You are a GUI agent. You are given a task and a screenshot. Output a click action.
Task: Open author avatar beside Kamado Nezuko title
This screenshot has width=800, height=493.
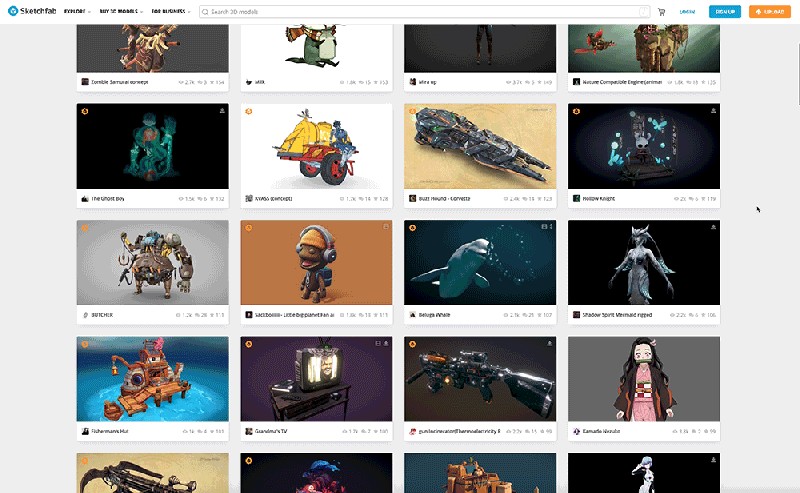pyautogui.click(x=577, y=431)
